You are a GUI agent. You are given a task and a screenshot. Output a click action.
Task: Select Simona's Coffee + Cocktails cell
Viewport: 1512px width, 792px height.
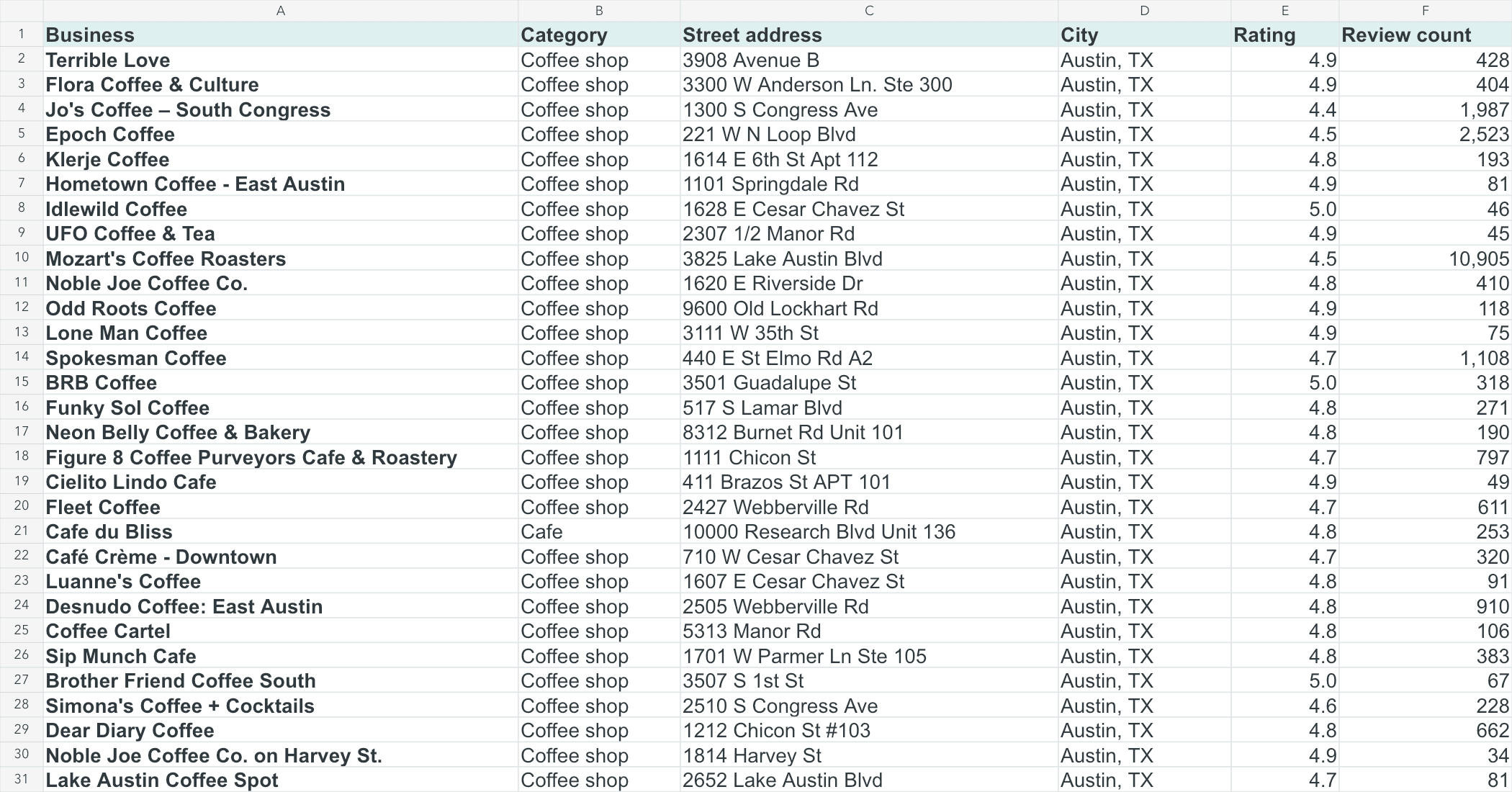(x=281, y=706)
